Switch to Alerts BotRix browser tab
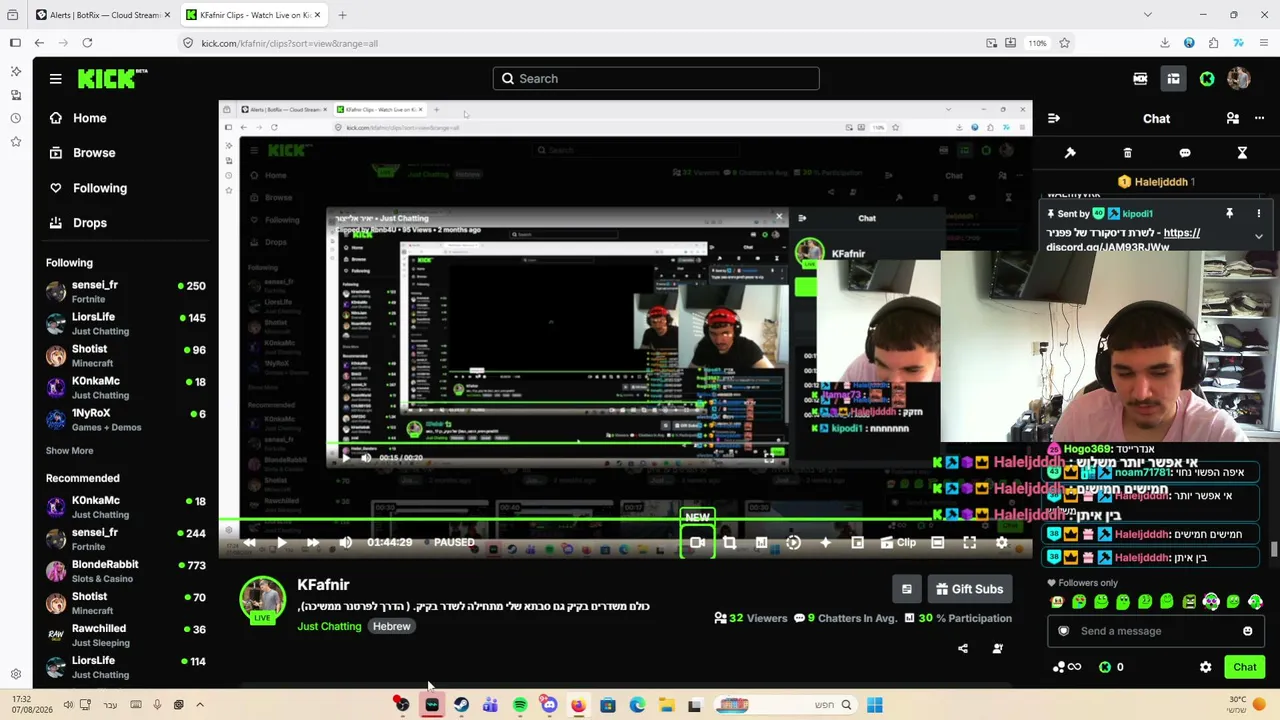 click(x=102, y=15)
